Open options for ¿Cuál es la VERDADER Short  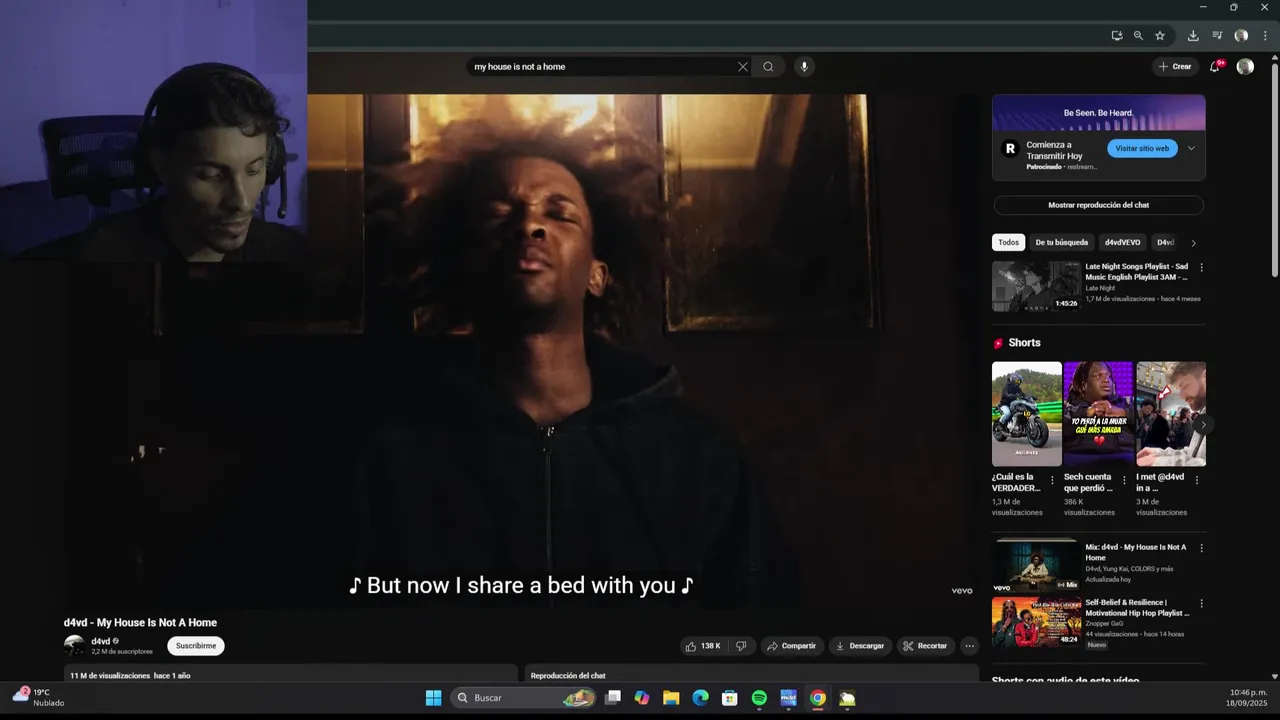[x=1052, y=480]
